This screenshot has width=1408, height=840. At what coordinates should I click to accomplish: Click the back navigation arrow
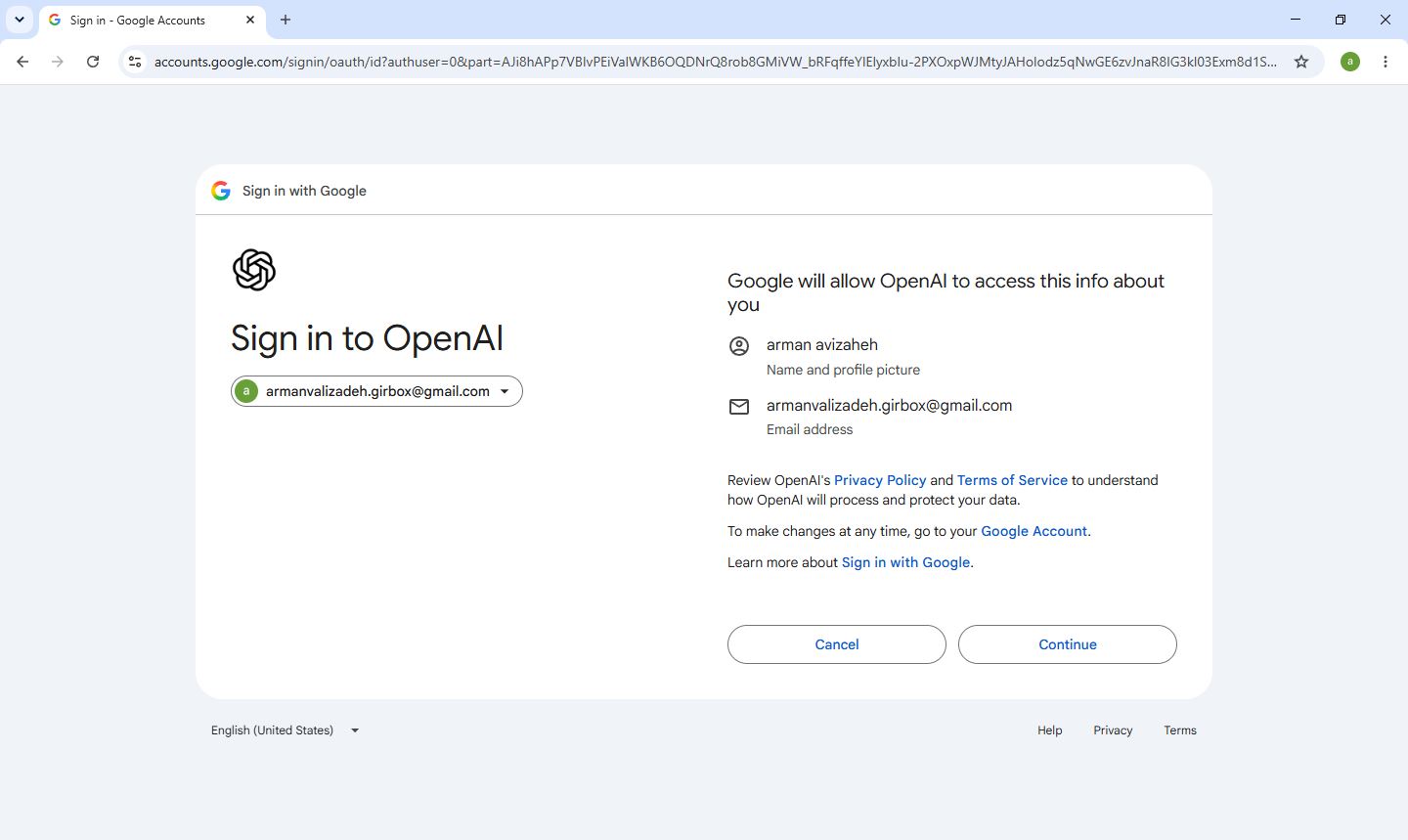(22, 62)
